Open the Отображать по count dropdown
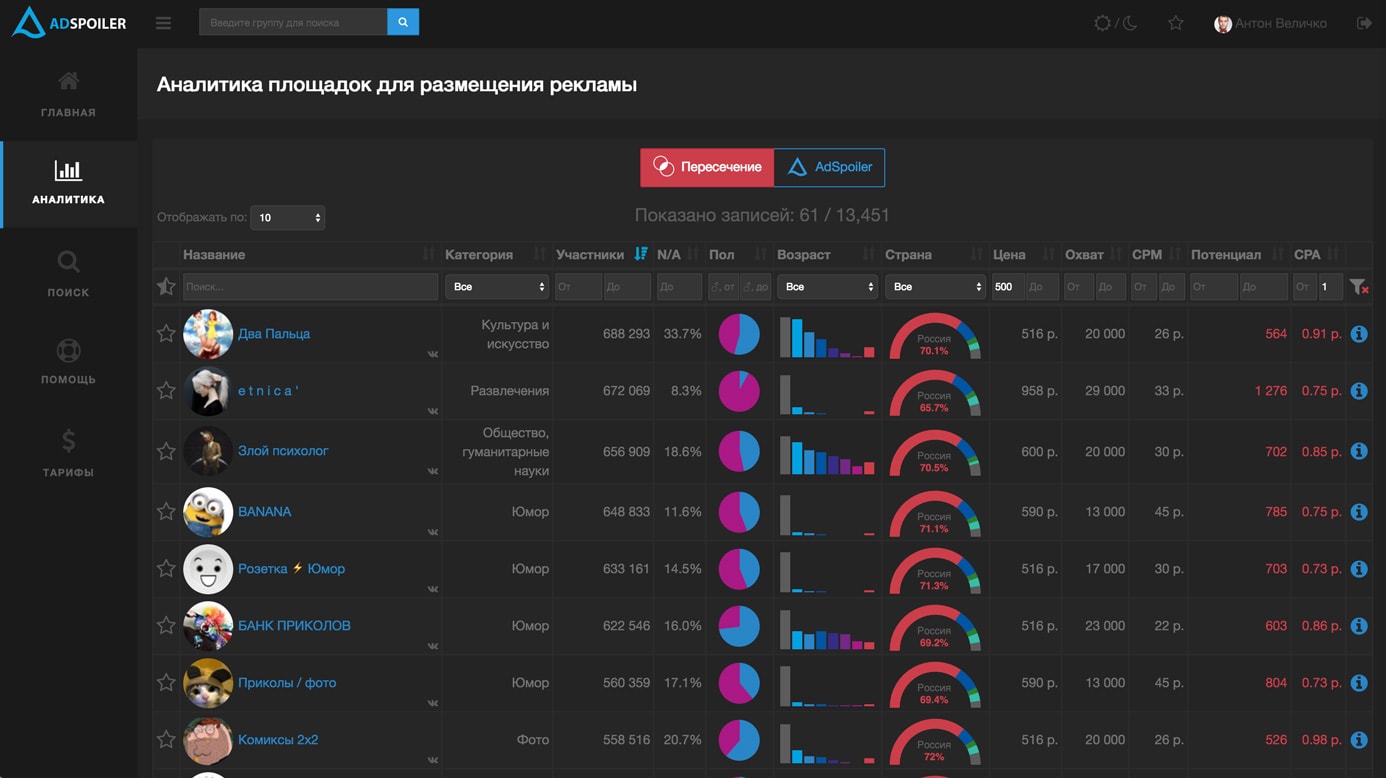 [287, 217]
